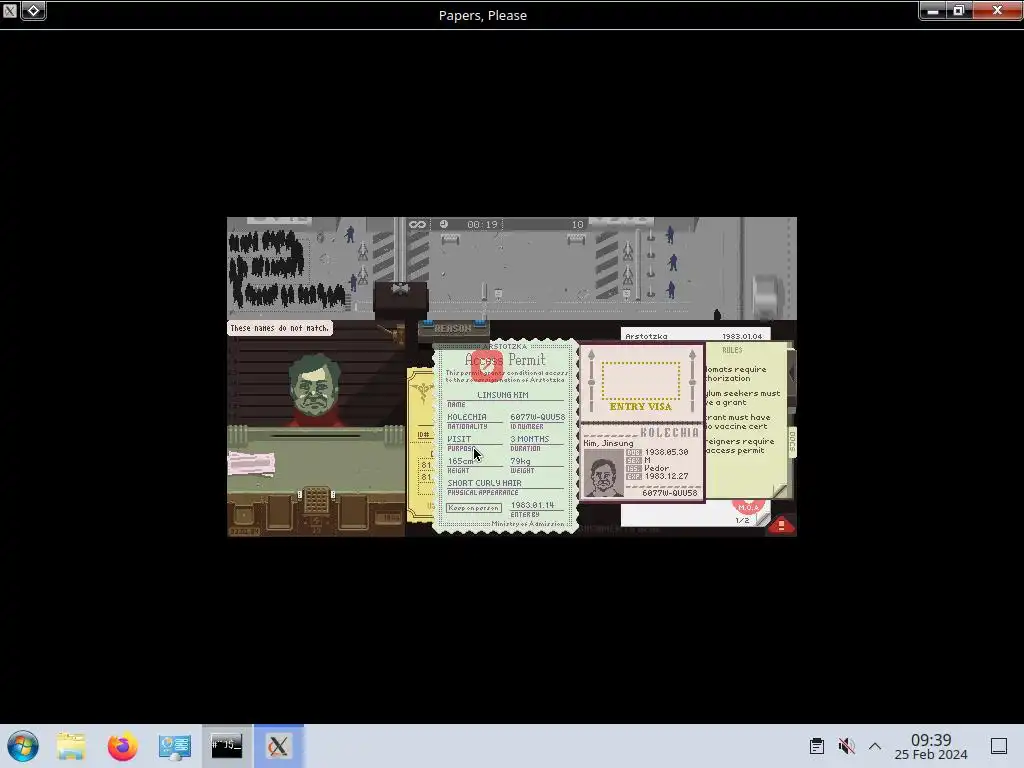Screen dimensions: 1024x768
Task: Click the "These names do not match." speech bubble
Action: point(280,328)
